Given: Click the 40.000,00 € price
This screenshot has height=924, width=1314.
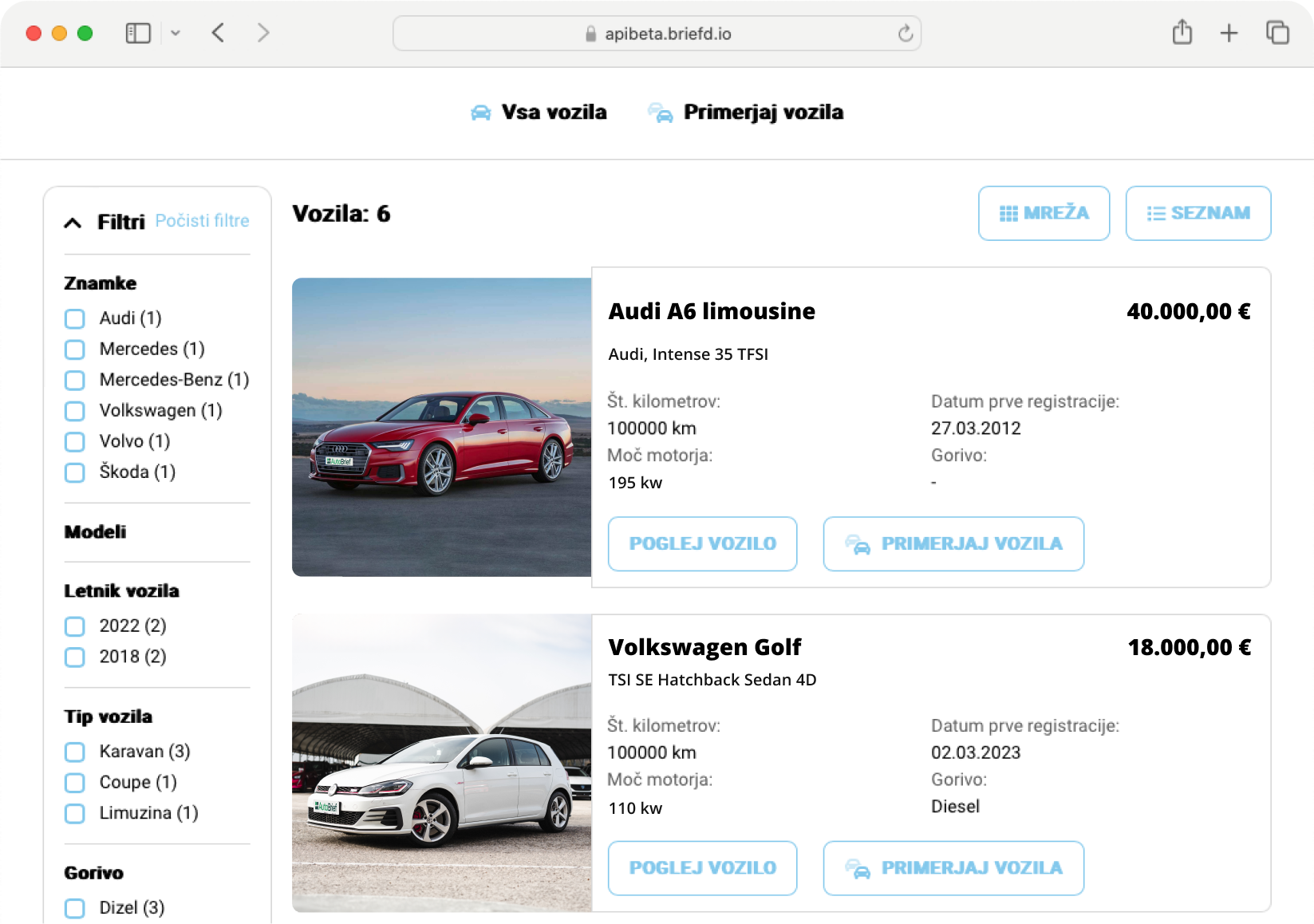Looking at the screenshot, I should (x=1189, y=311).
